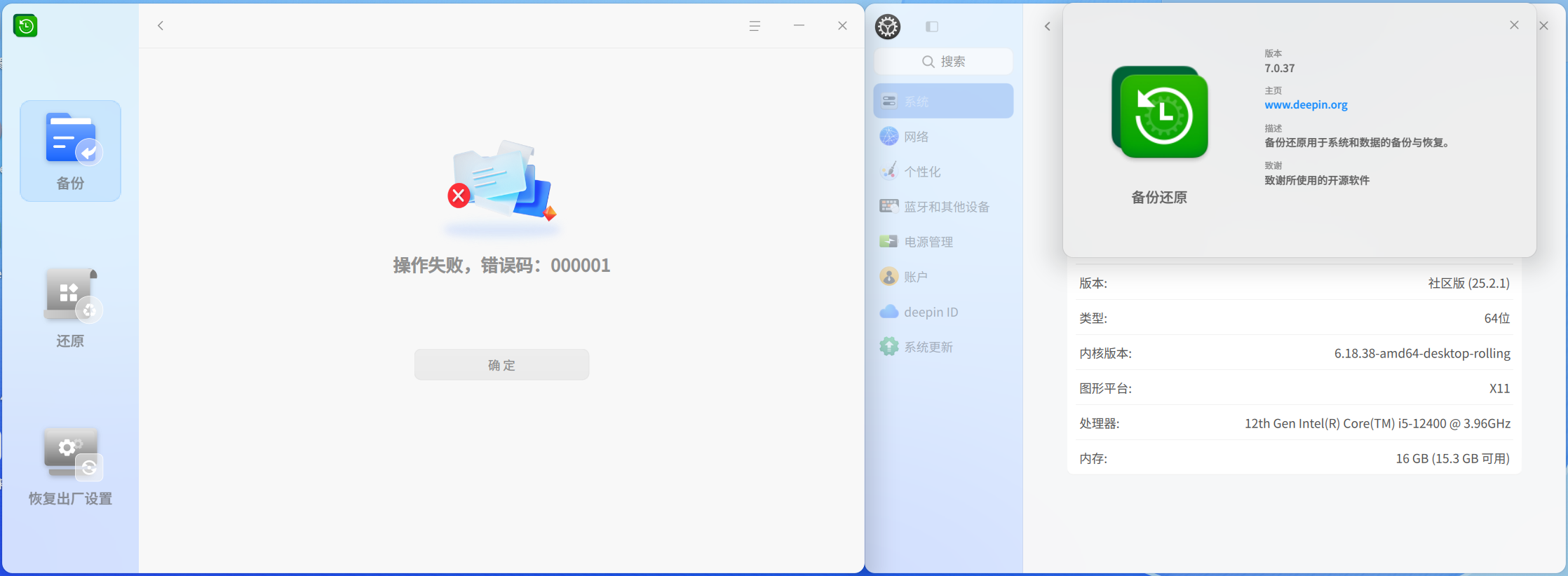Screen dimensions: 1568x576
Task: Open 网络 network settings
Action: [x=943, y=136]
